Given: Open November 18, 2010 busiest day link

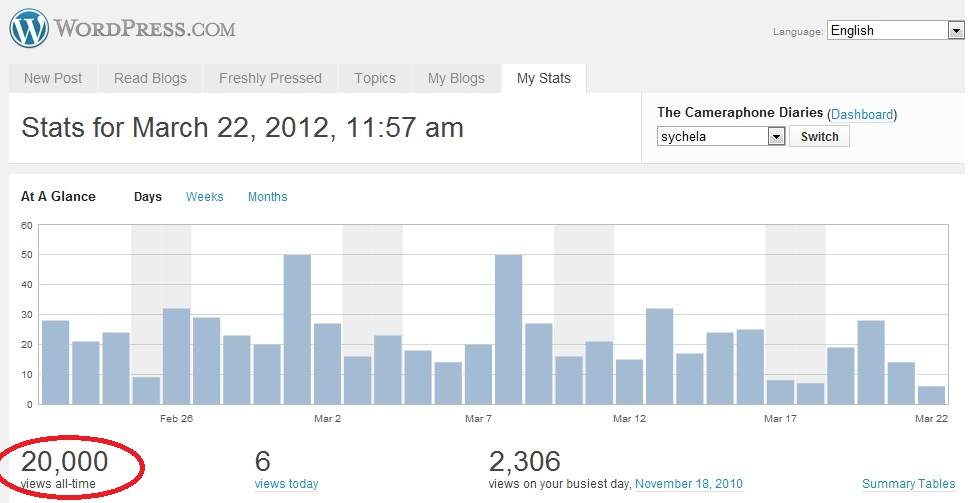Looking at the screenshot, I should tap(688, 484).
